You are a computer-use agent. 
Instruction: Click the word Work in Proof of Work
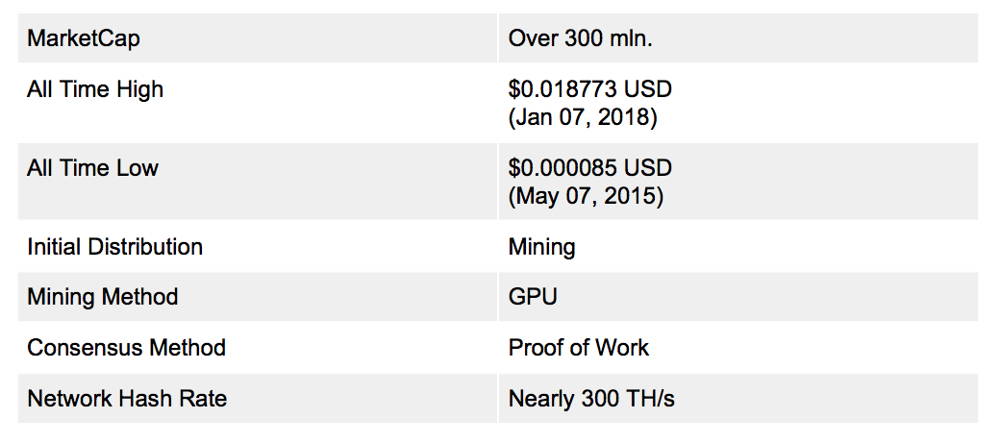(x=622, y=348)
